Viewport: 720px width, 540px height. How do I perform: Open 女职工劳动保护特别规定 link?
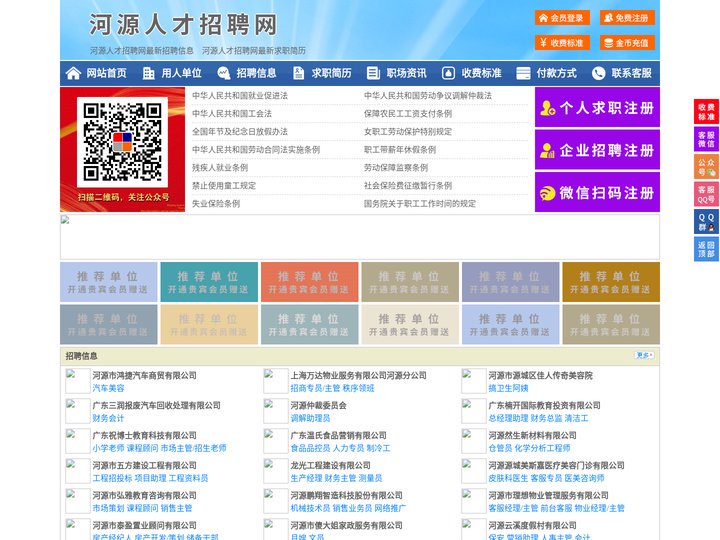[x=408, y=131]
